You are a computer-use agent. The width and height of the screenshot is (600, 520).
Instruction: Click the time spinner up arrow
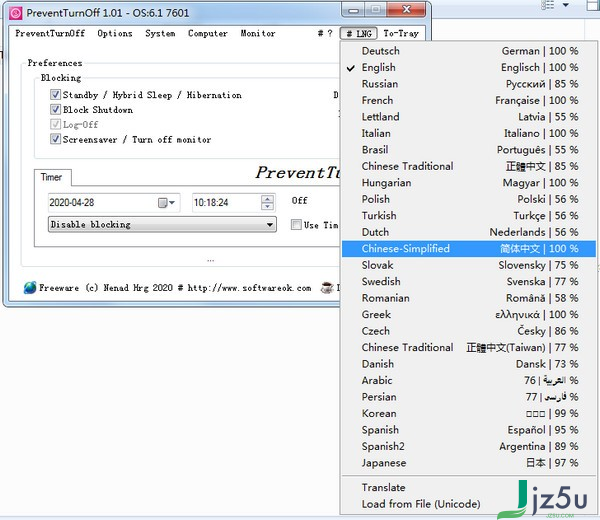click(267, 199)
